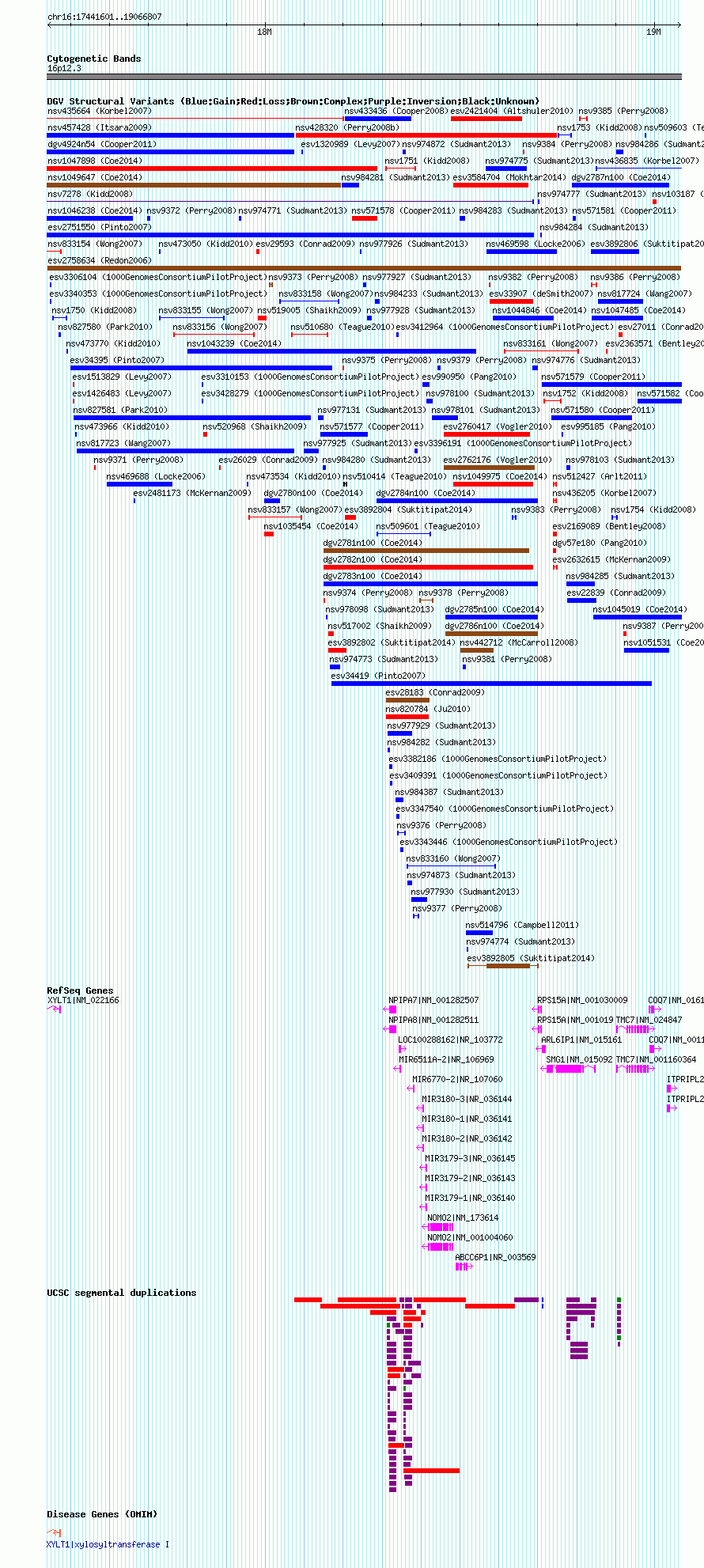Viewport: 704px width, 1568px height.
Task: Click the brown bar under nsv1049647 (Coe2014)
Action: 194,185
